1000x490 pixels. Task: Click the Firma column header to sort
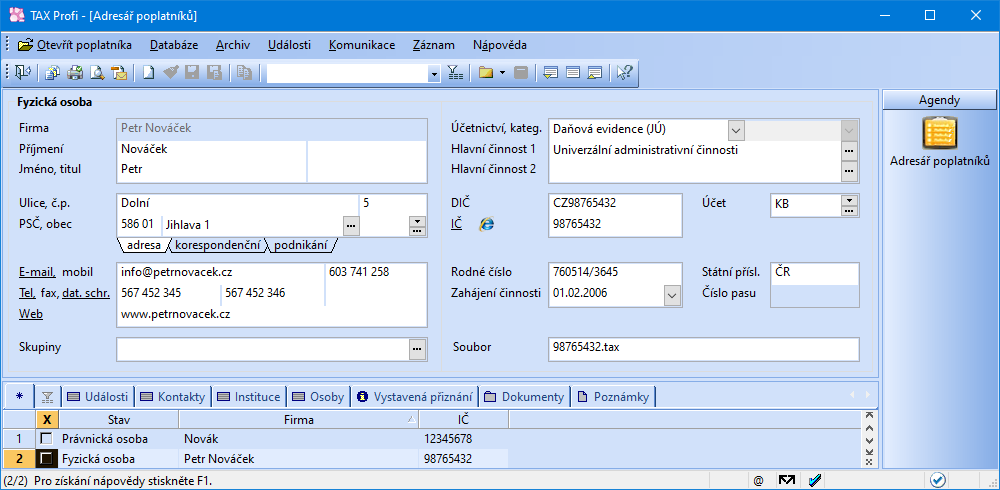(299, 419)
